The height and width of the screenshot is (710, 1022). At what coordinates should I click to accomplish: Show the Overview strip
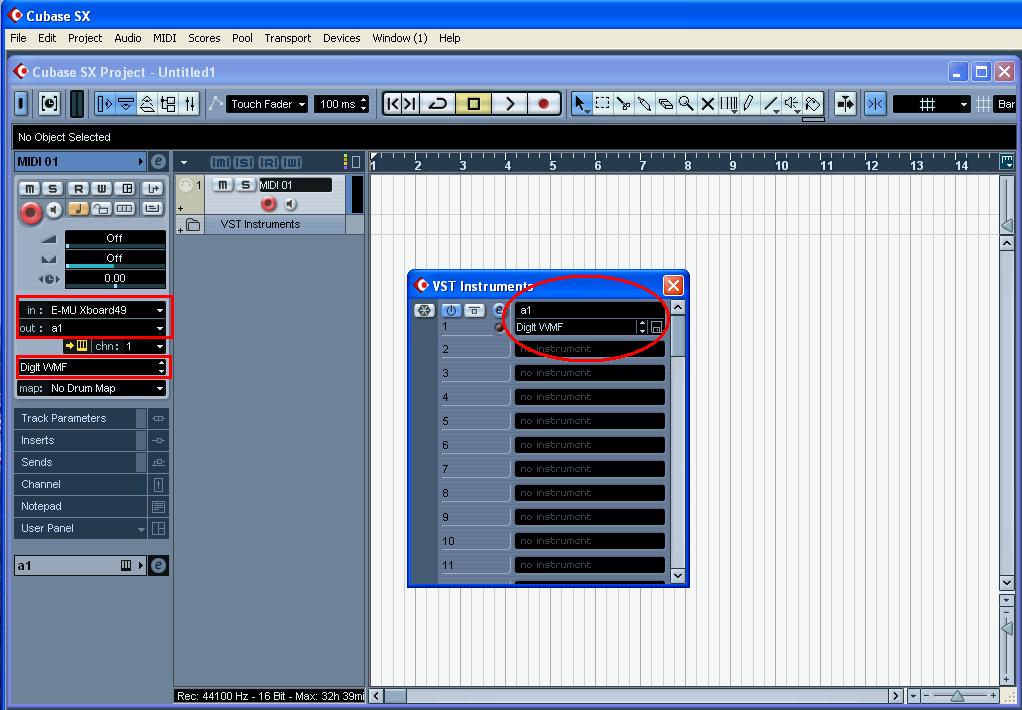[147, 104]
